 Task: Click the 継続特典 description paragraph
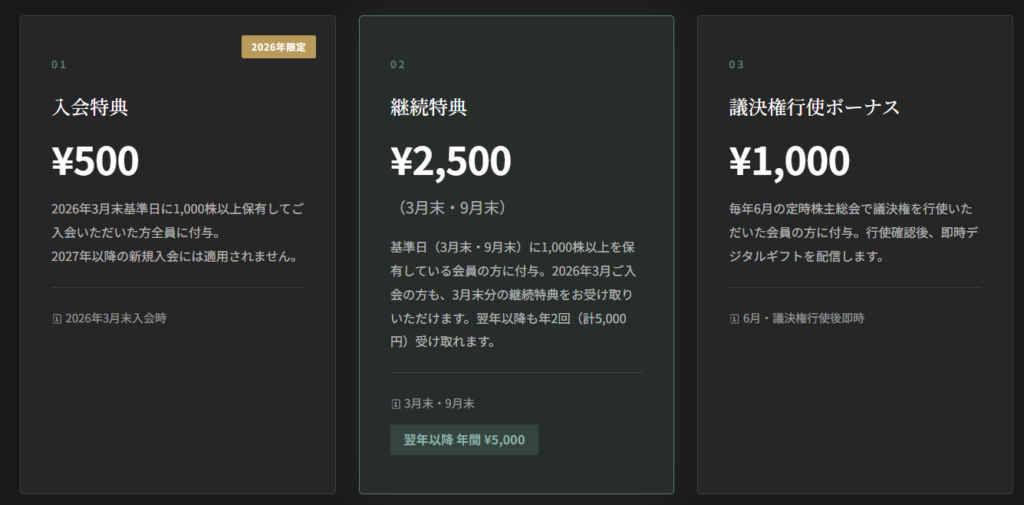pyautogui.click(x=515, y=294)
